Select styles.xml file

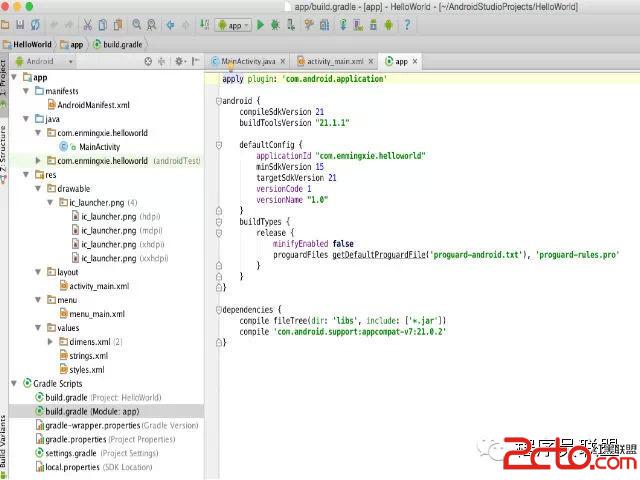(82, 370)
